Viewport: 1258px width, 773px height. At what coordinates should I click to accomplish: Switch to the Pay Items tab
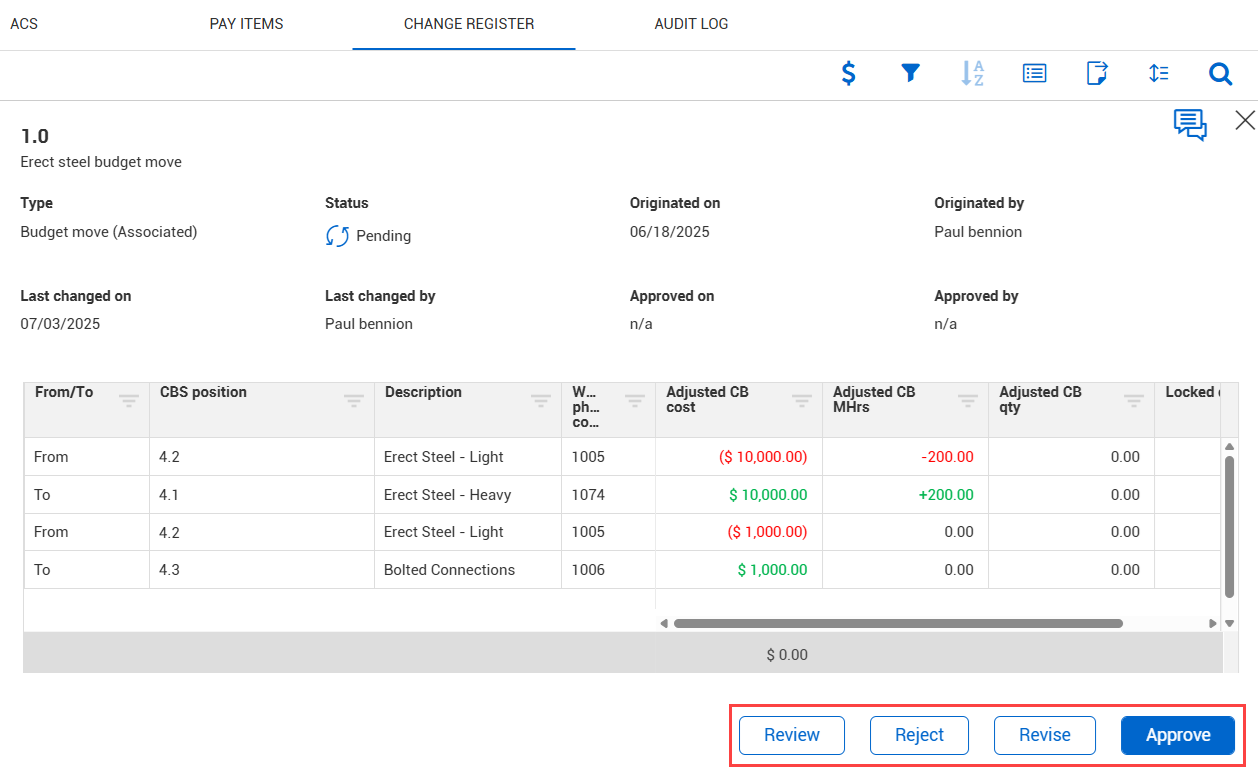[246, 24]
